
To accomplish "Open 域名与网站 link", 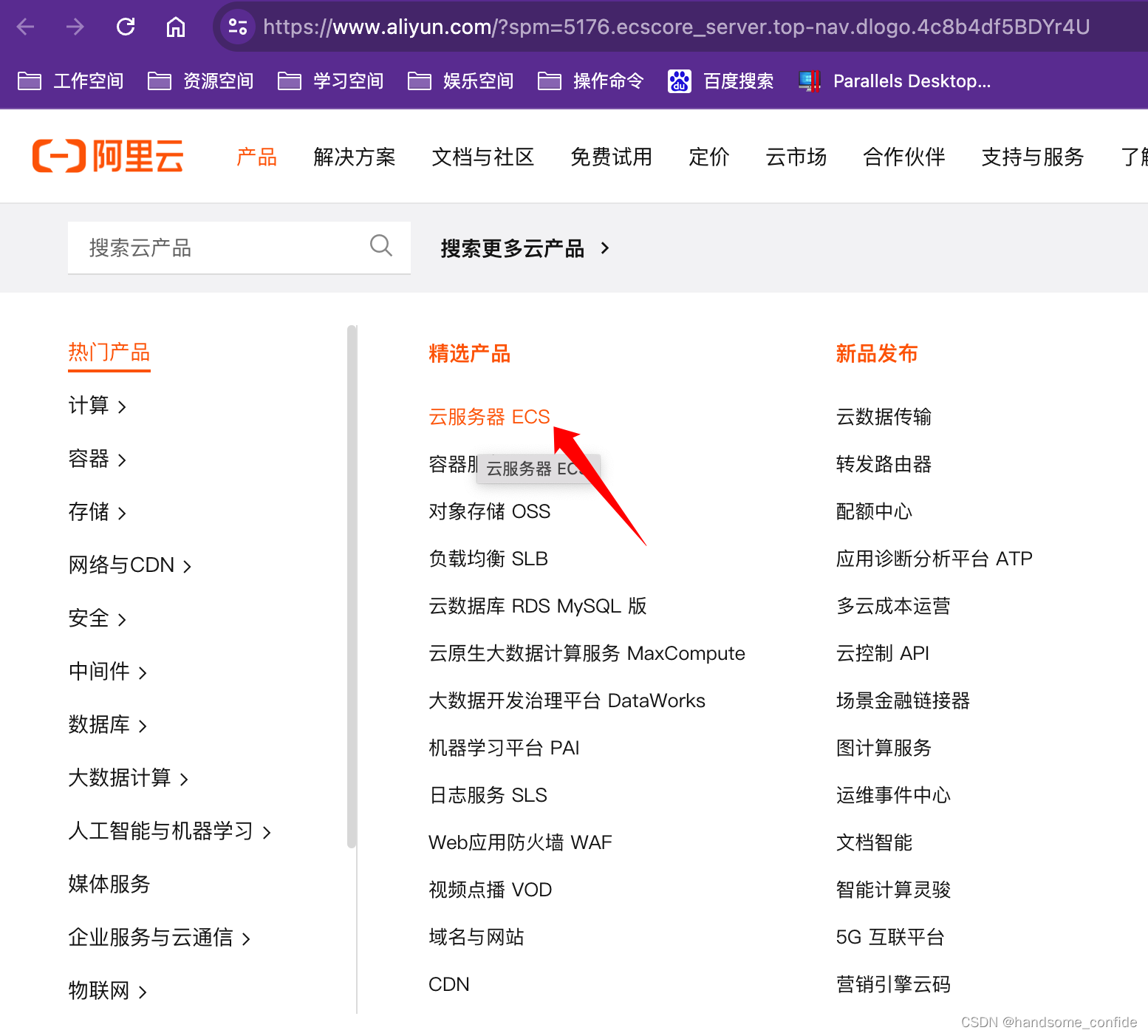I will pos(476,937).
